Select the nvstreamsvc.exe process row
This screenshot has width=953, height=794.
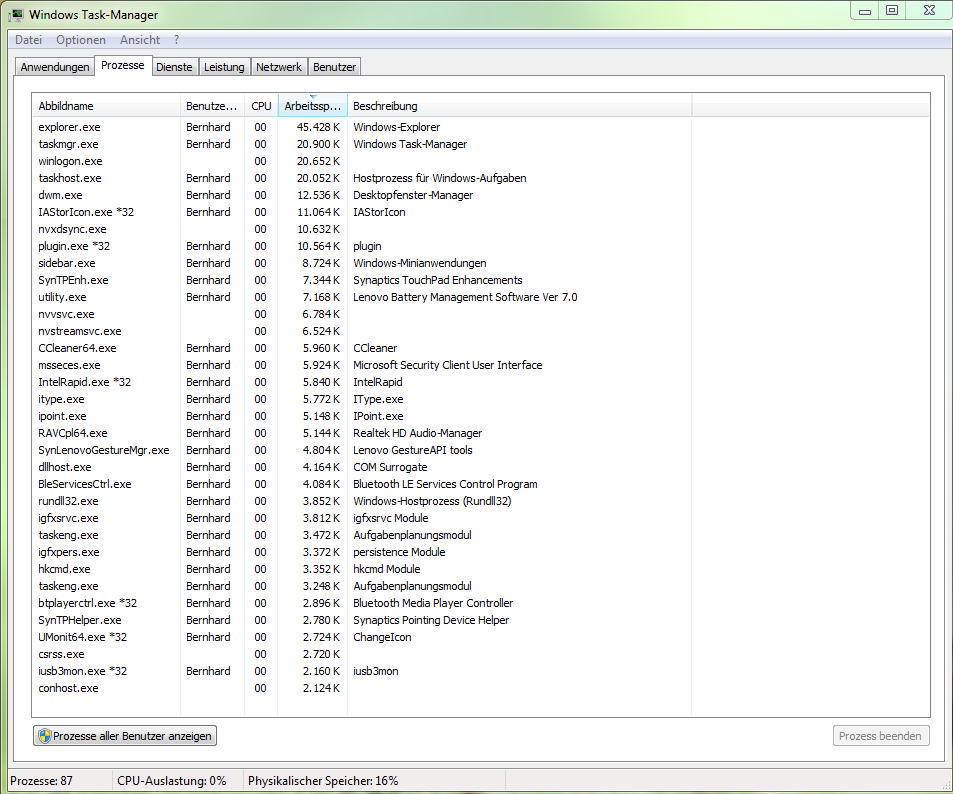362,331
